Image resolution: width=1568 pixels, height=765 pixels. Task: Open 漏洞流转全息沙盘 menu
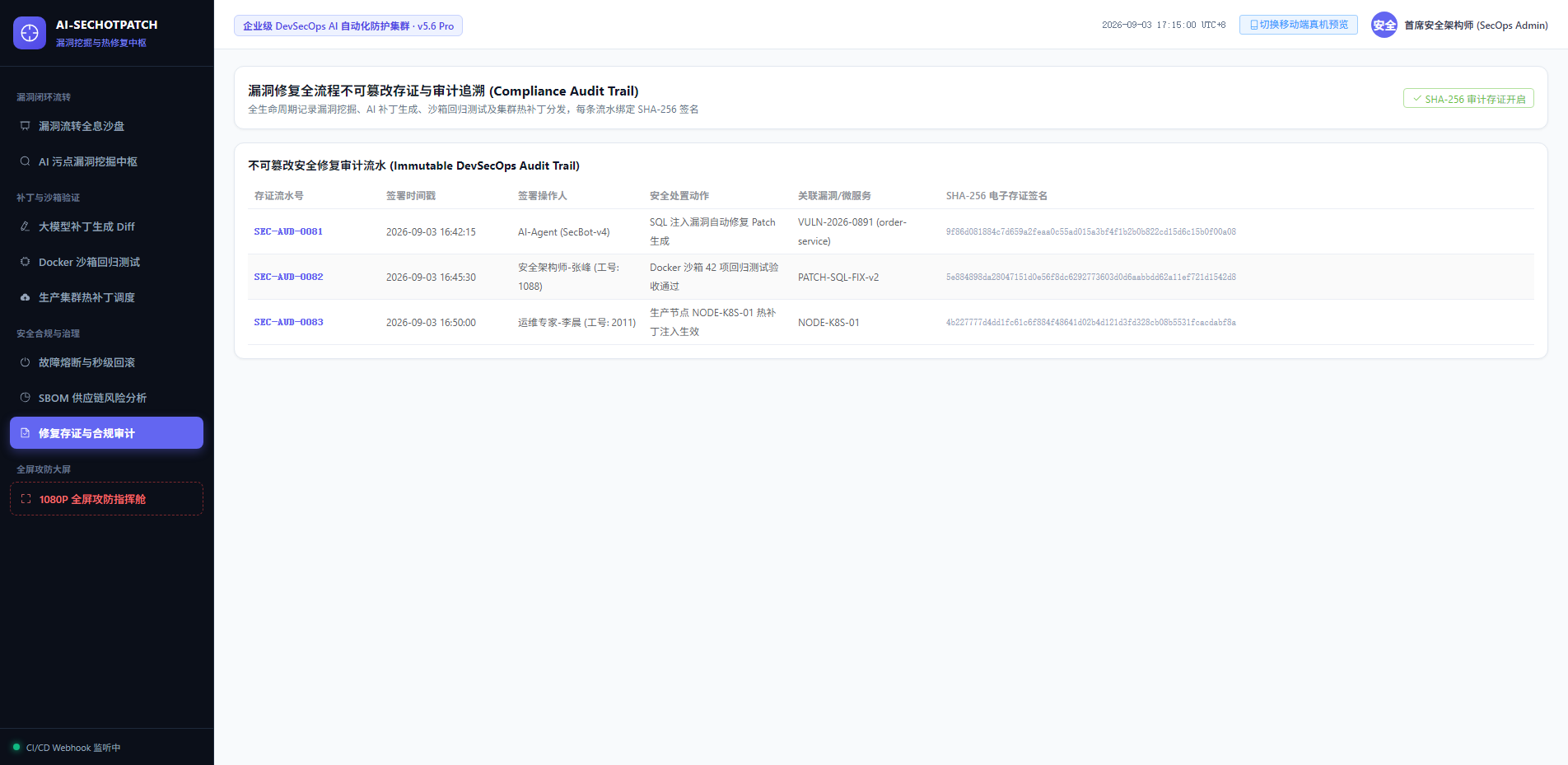[107, 126]
